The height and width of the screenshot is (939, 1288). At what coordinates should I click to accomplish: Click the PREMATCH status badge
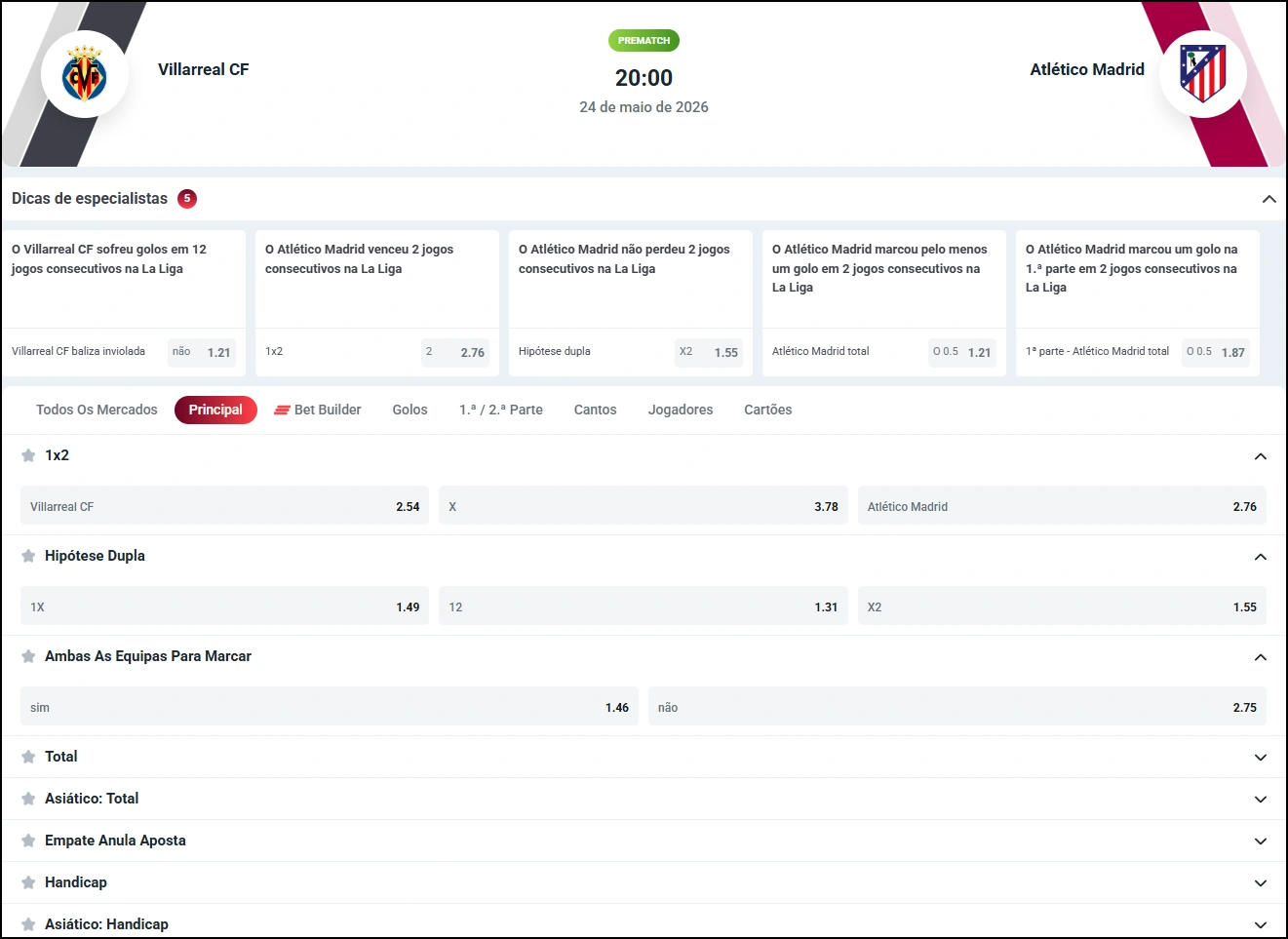click(644, 40)
